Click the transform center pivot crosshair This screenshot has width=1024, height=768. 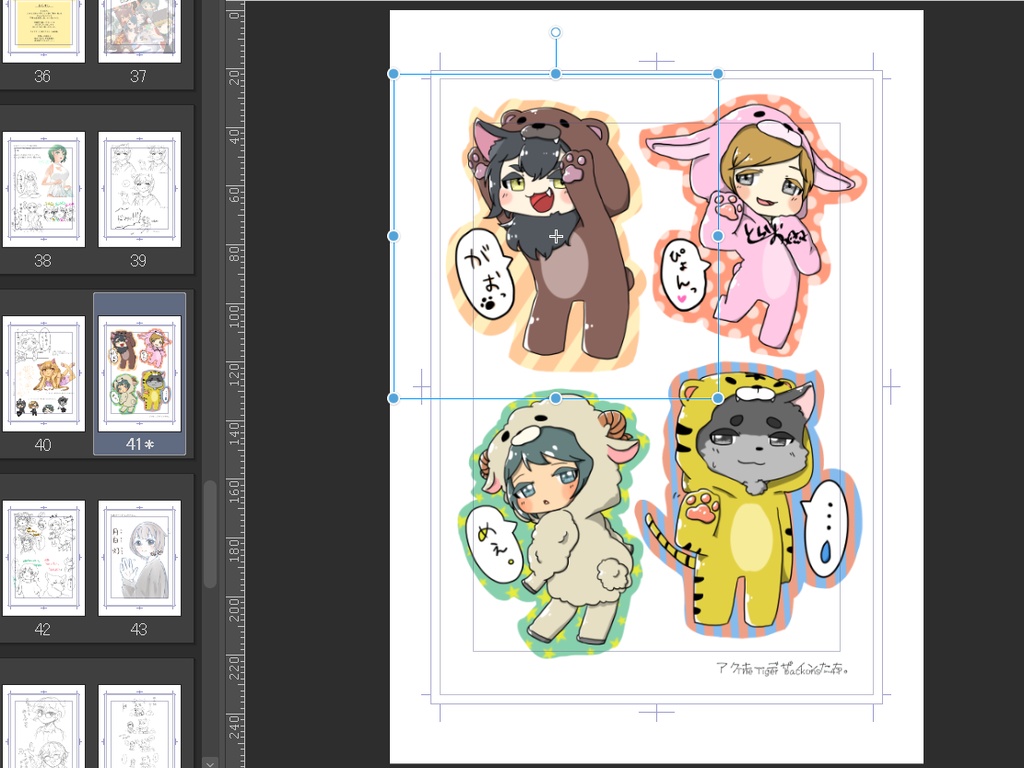[x=556, y=236]
